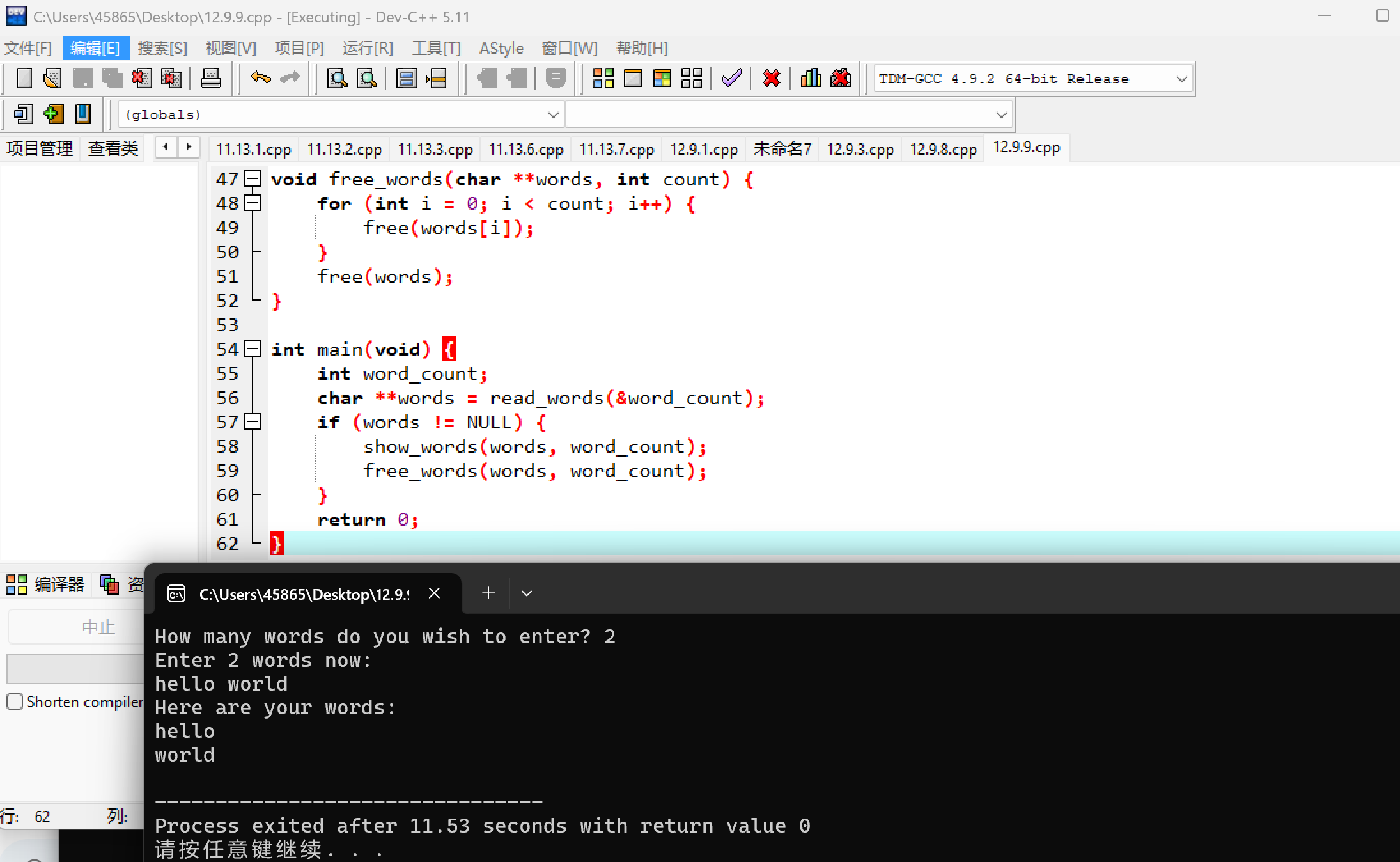Click the Undo arrow icon
Screen dimensions: 1400x862
(x=260, y=78)
